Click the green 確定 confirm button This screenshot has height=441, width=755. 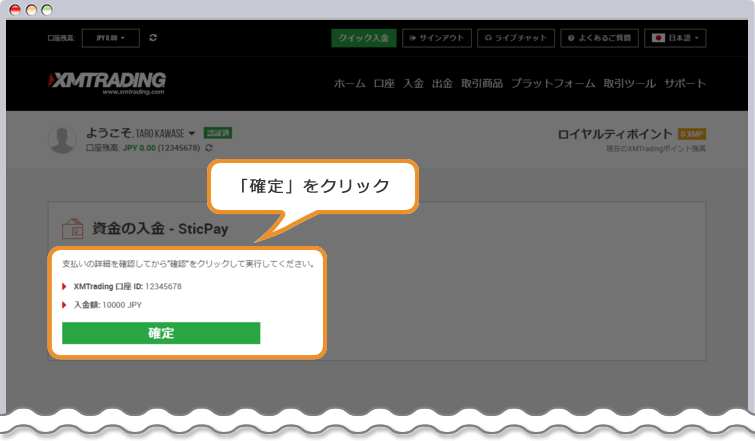coord(161,333)
